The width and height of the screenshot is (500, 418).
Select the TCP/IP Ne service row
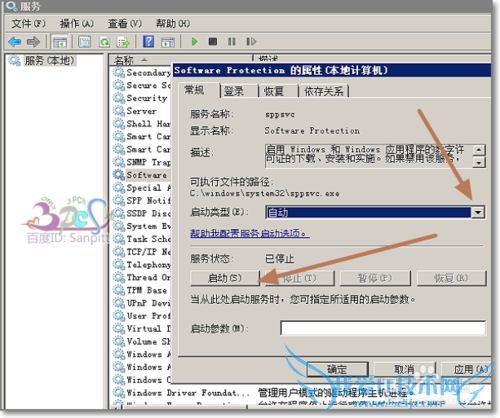[x=142, y=252]
